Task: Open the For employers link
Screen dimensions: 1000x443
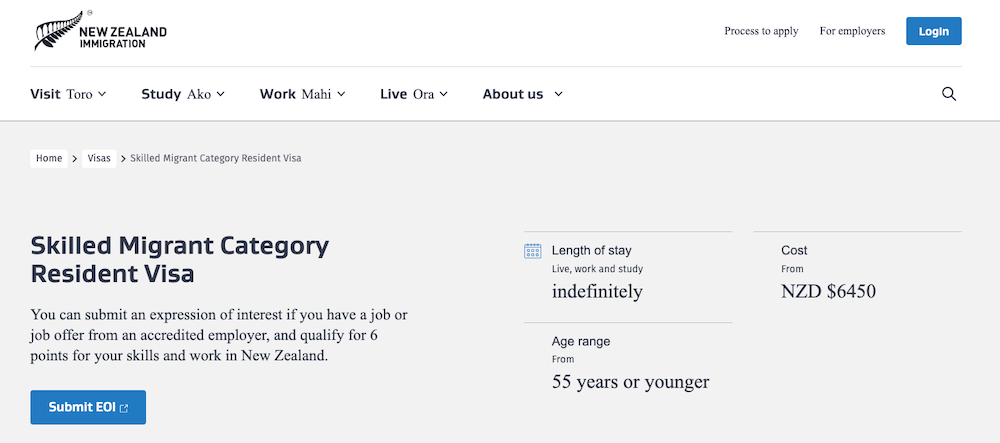Action: pyautogui.click(x=852, y=31)
